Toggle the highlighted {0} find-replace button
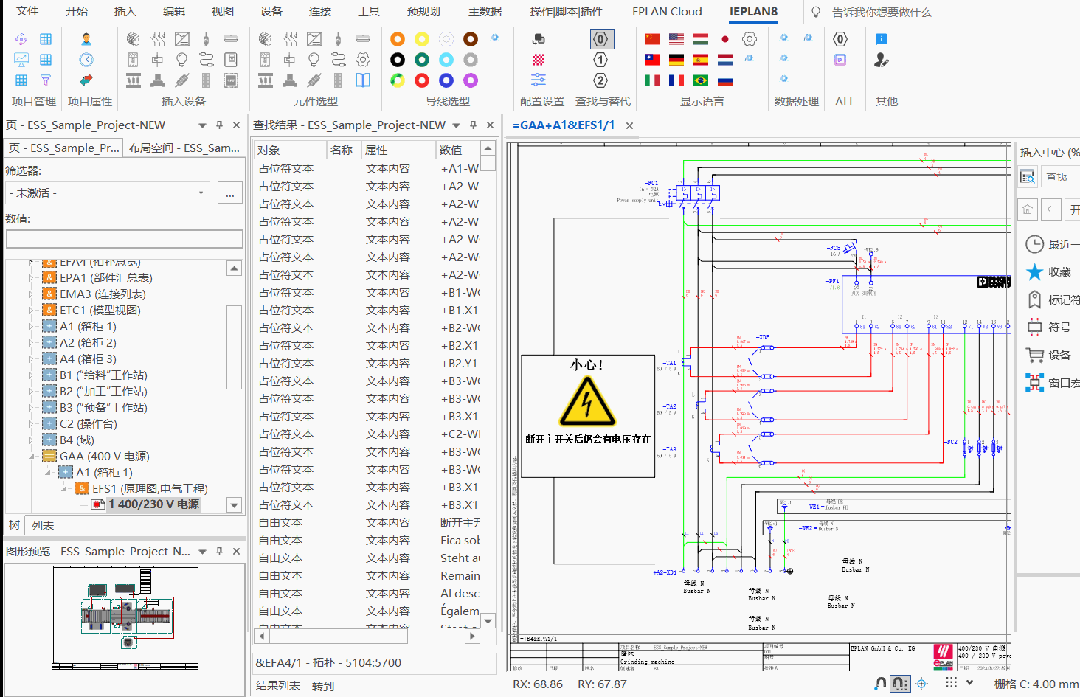This screenshot has height=697, width=1080. pos(601,39)
